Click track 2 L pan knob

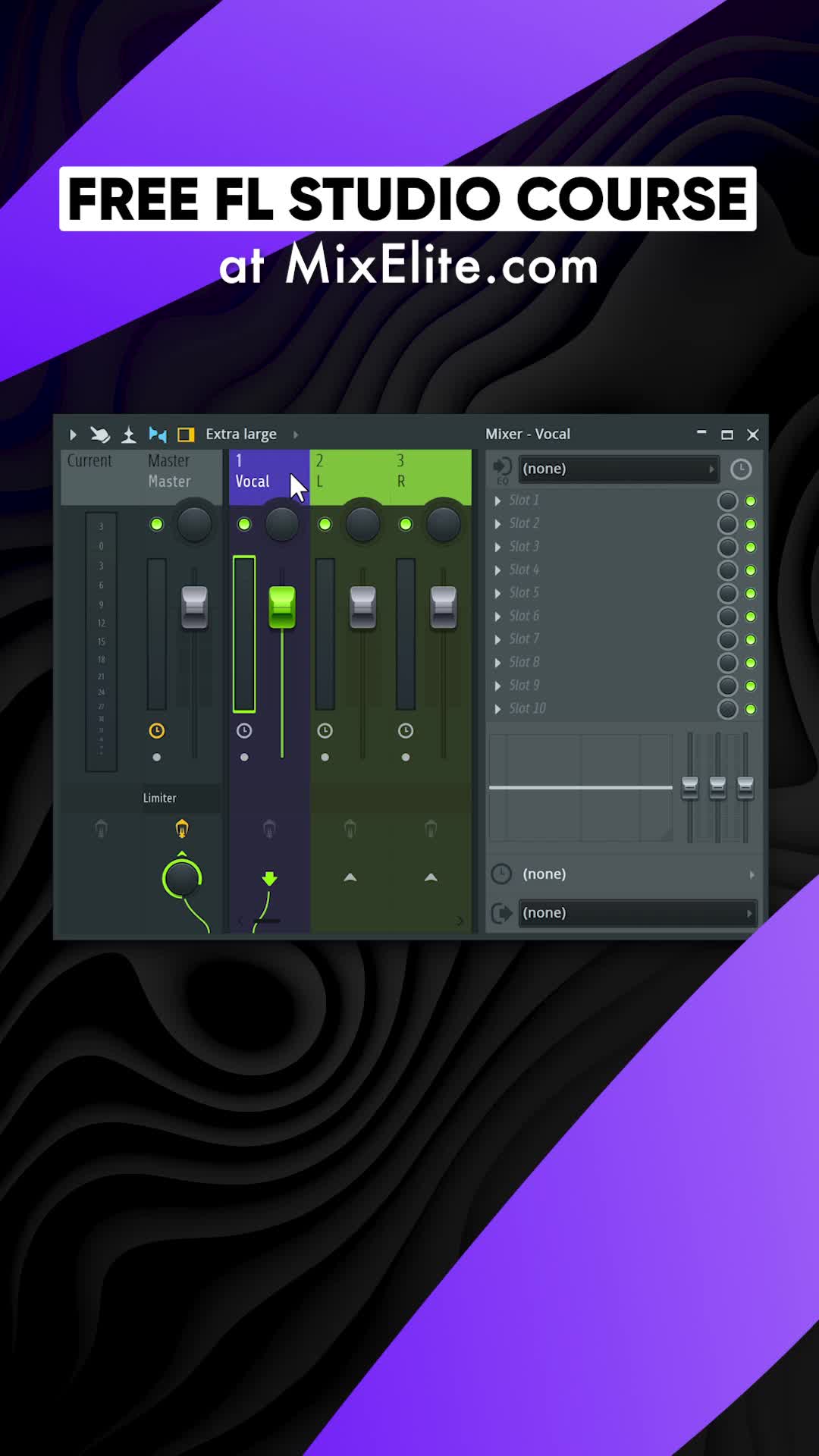362,524
